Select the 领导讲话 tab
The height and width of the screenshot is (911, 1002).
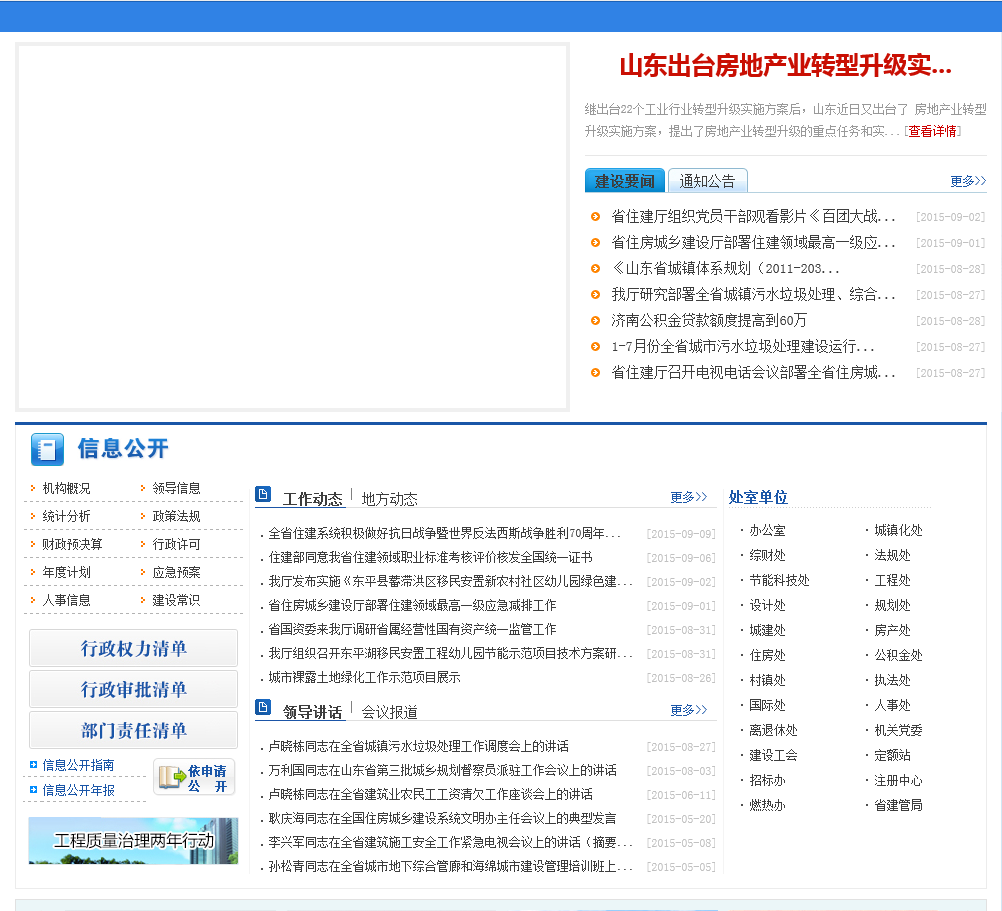coord(312,712)
